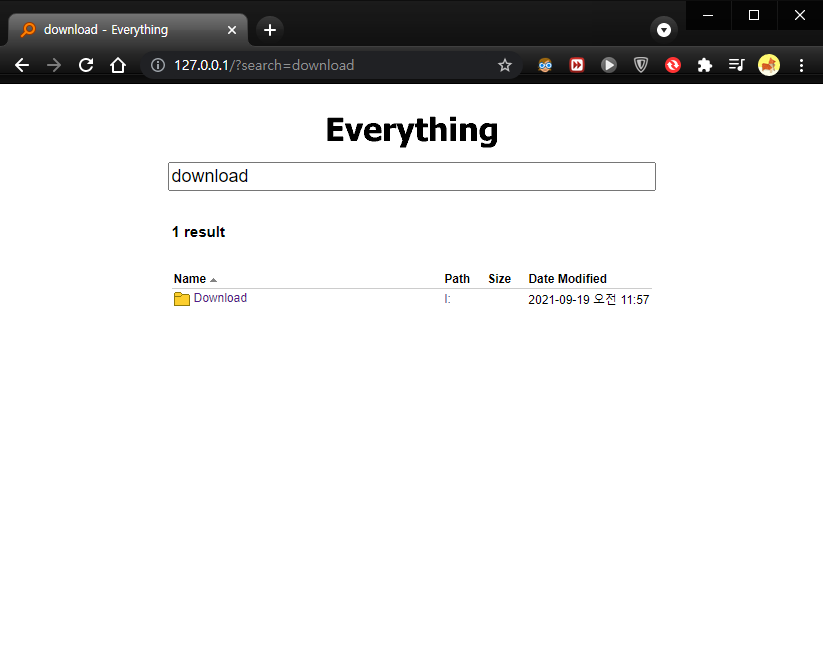
Task: Open the gray play-button extension icon
Action: tap(609, 65)
